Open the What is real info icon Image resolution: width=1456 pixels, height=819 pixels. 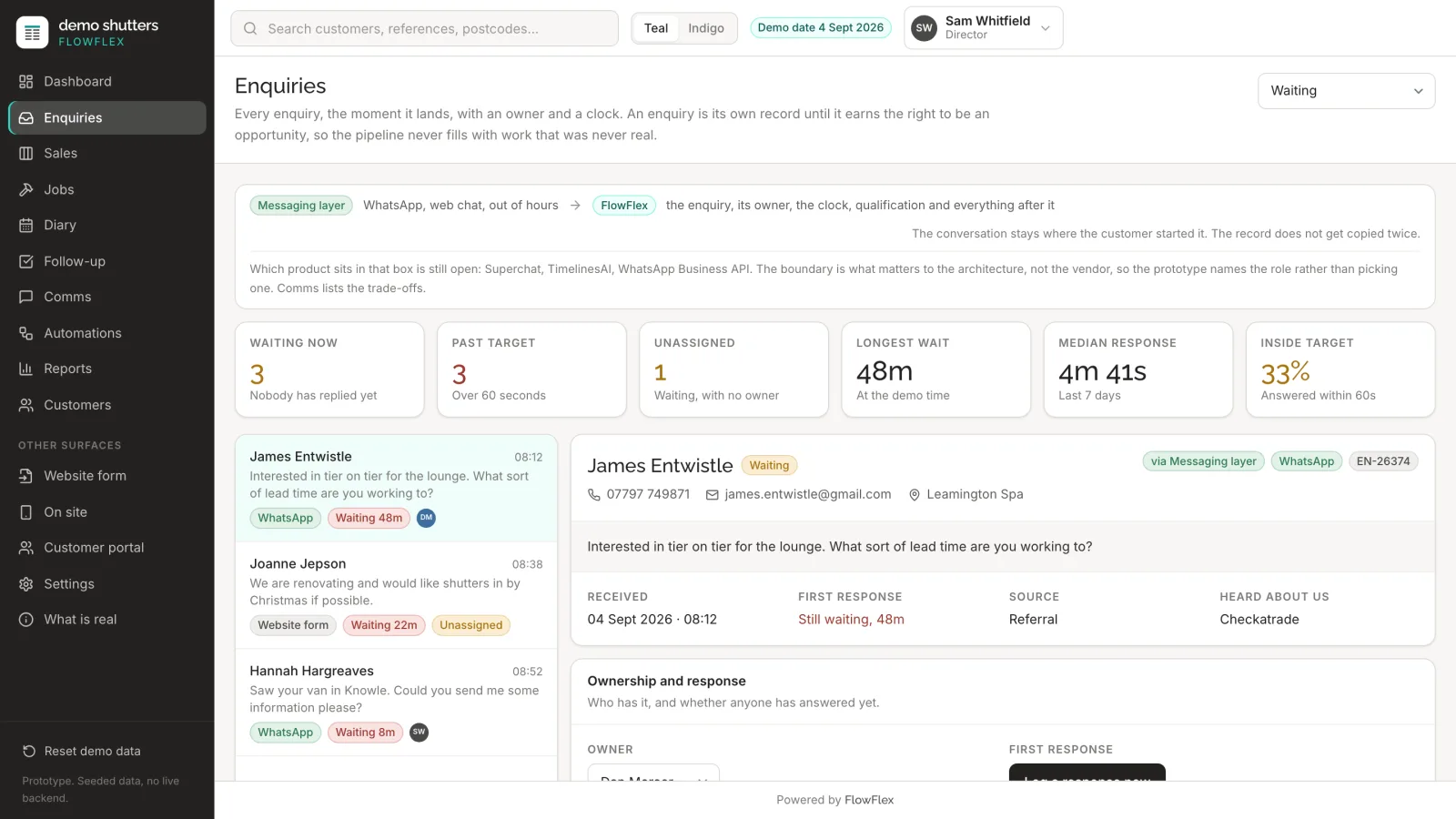pos(26,620)
